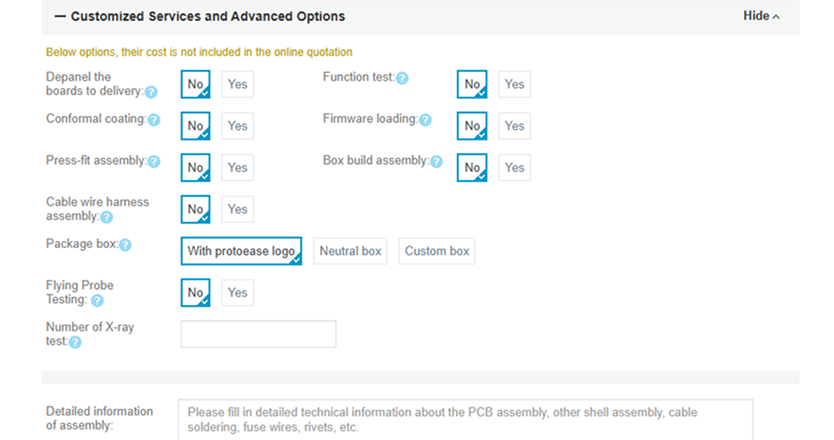The image size is (834, 440).
Task: Click the Firmware loading help icon
Action: pyautogui.click(x=425, y=120)
